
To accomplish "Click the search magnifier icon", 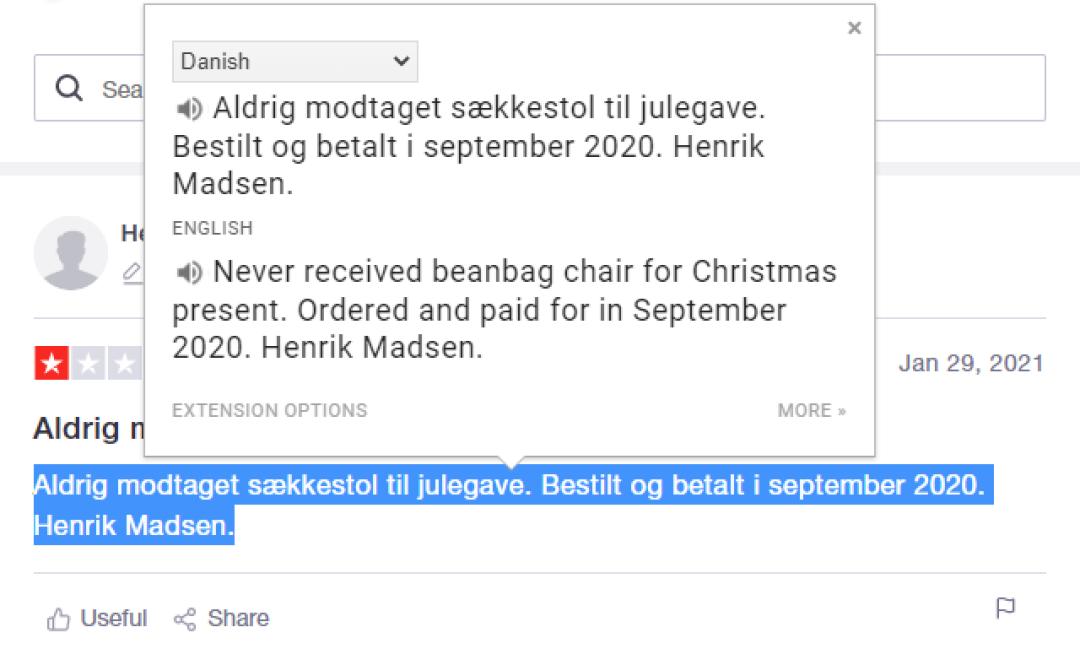I will pos(69,89).
